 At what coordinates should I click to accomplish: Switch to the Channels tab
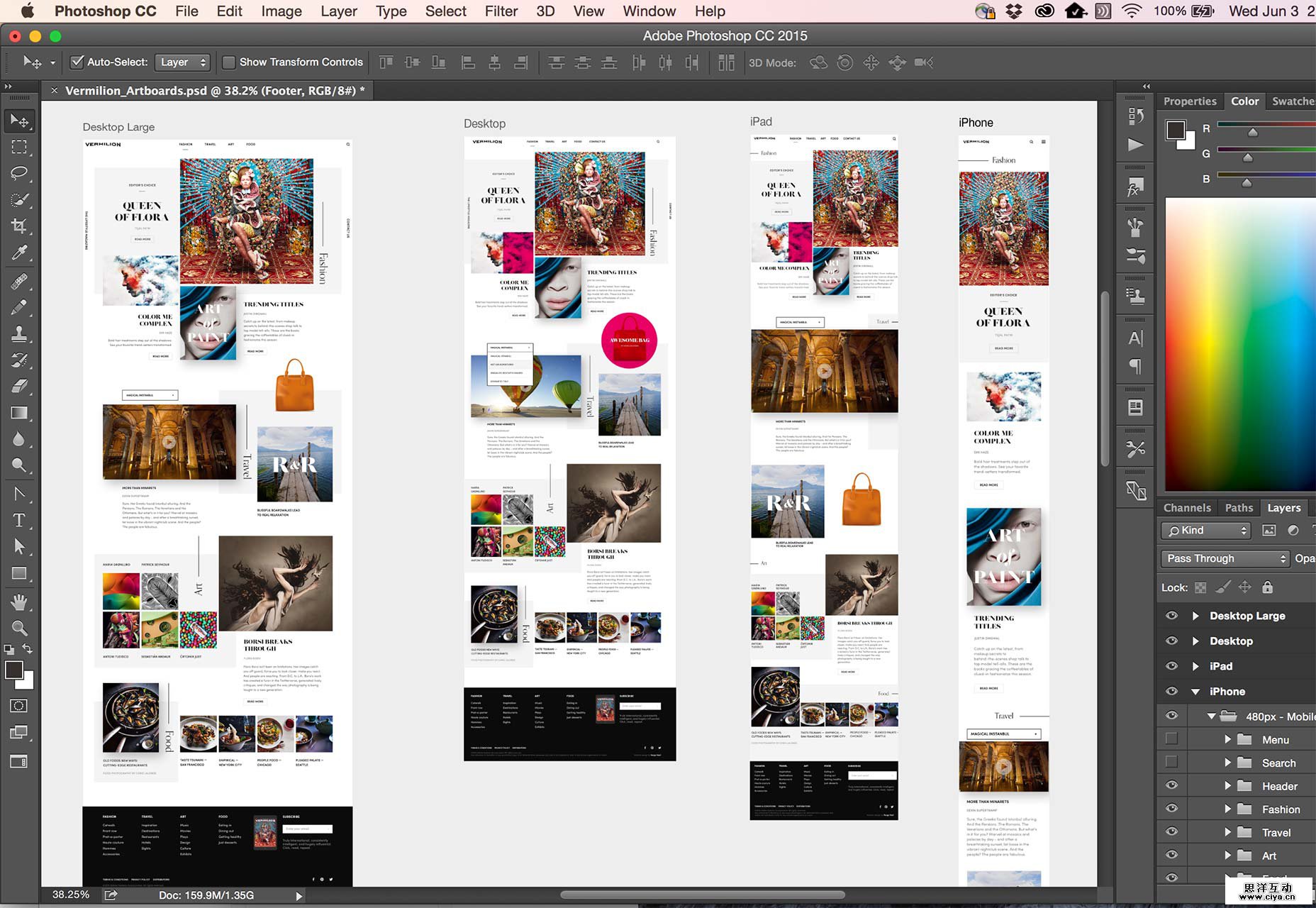tap(1186, 508)
